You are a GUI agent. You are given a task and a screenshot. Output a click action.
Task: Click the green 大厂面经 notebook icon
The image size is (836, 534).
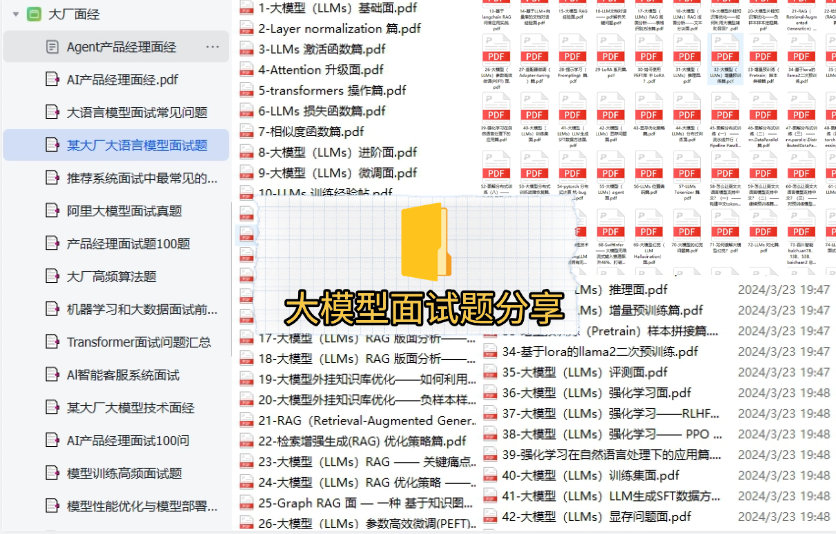click(34, 14)
